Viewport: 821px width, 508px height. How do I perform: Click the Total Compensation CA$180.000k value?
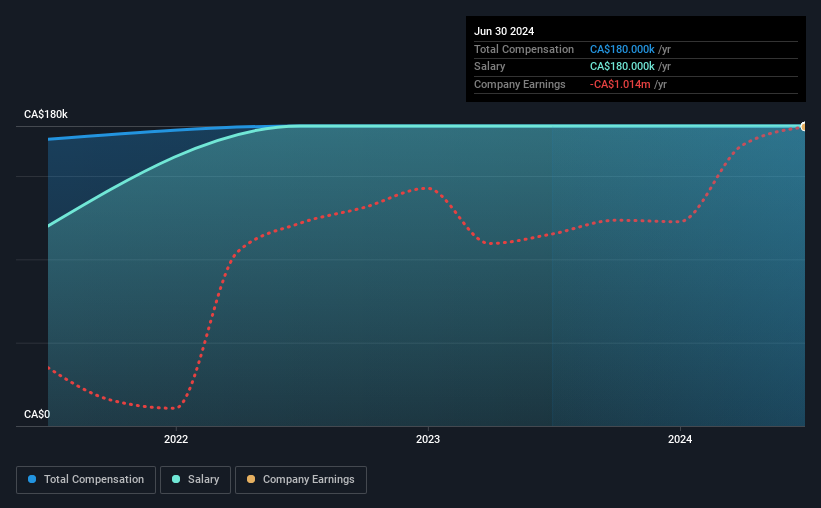click(622, 49)
